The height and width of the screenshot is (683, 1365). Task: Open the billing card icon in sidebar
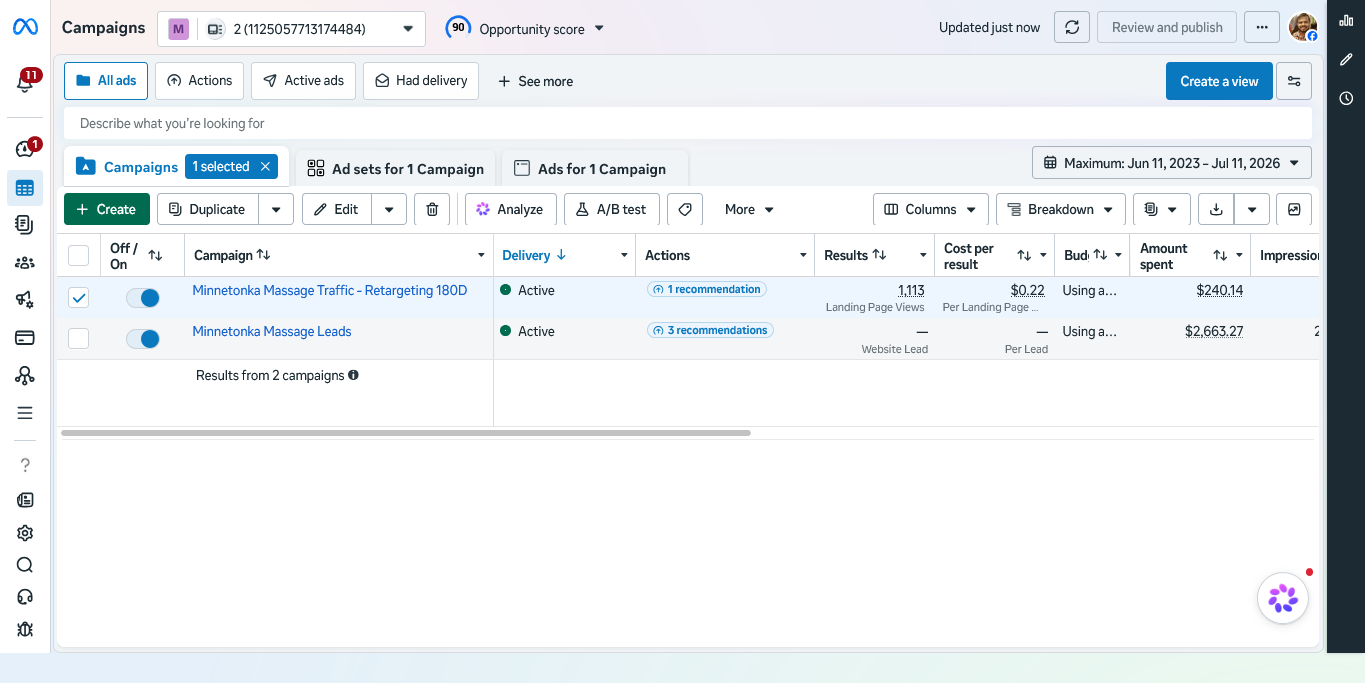pyautogui.click(x=25, y=338)
